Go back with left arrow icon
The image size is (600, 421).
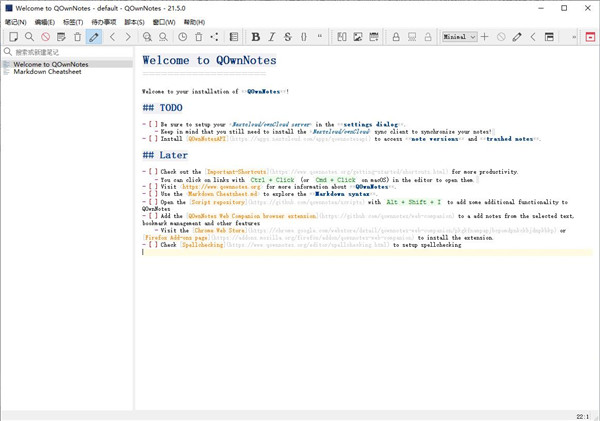(x=112, y=37)
